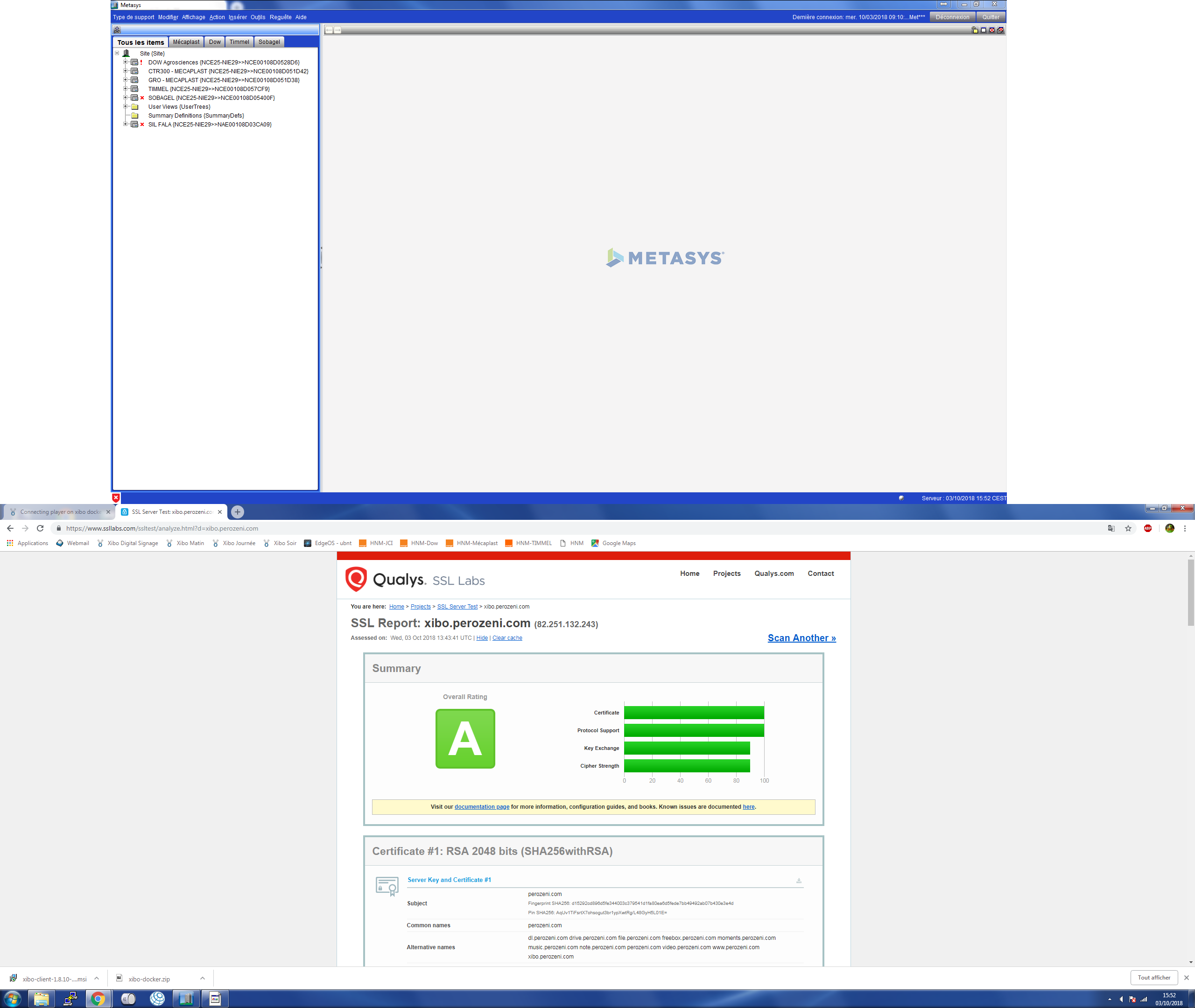This screenshot has width=1195, height=1008.
Task: Open the HNM-Mécaplast bookmark
Action: pos(471,543)
